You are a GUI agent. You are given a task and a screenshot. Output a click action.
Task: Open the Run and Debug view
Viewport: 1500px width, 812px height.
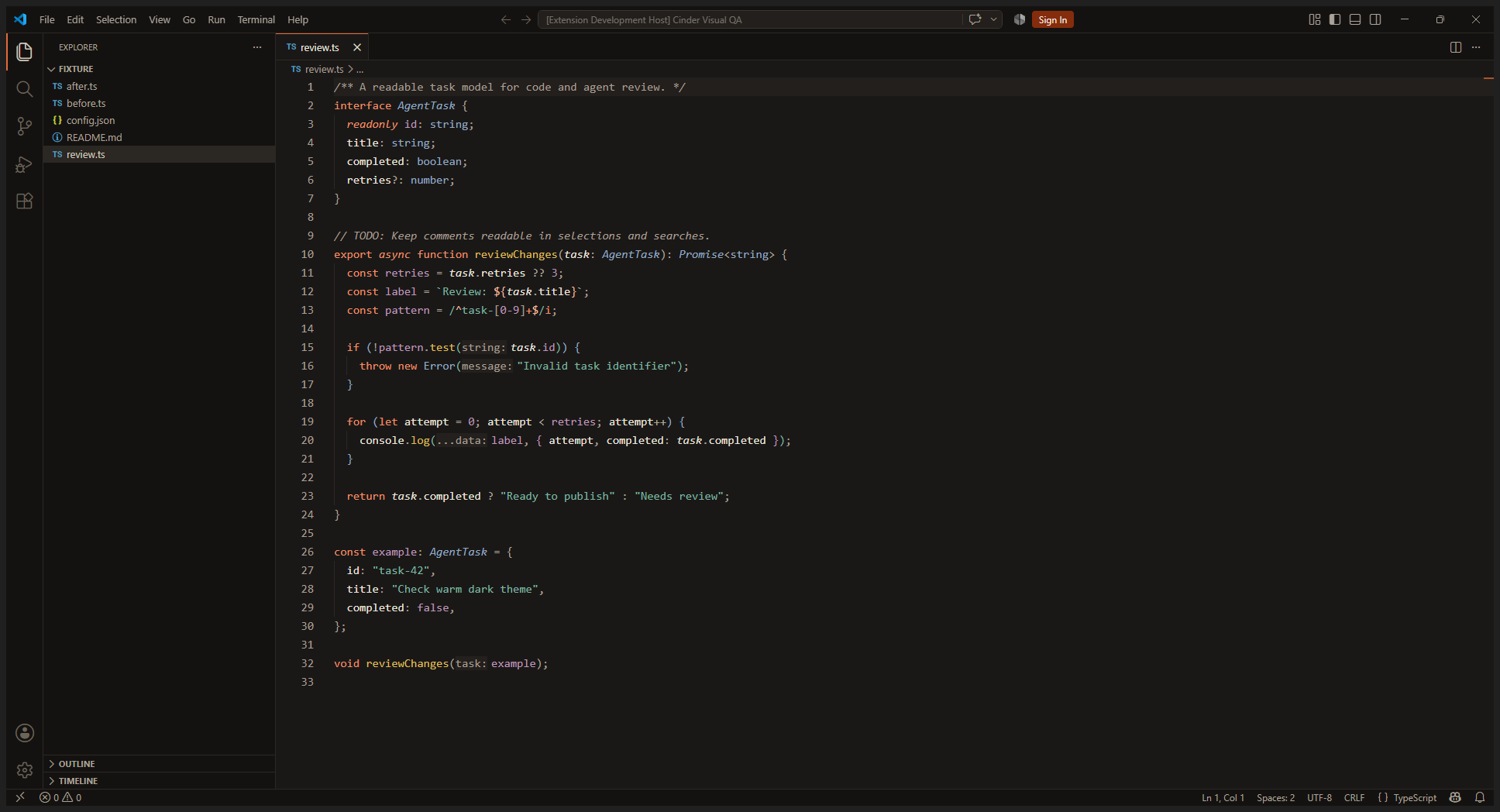(25, 163)
